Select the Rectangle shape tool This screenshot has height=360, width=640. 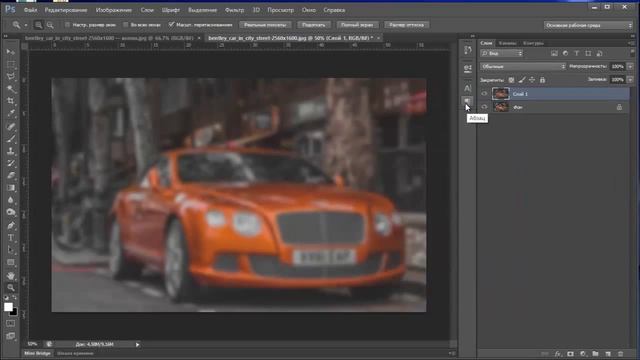pos(11,262)
